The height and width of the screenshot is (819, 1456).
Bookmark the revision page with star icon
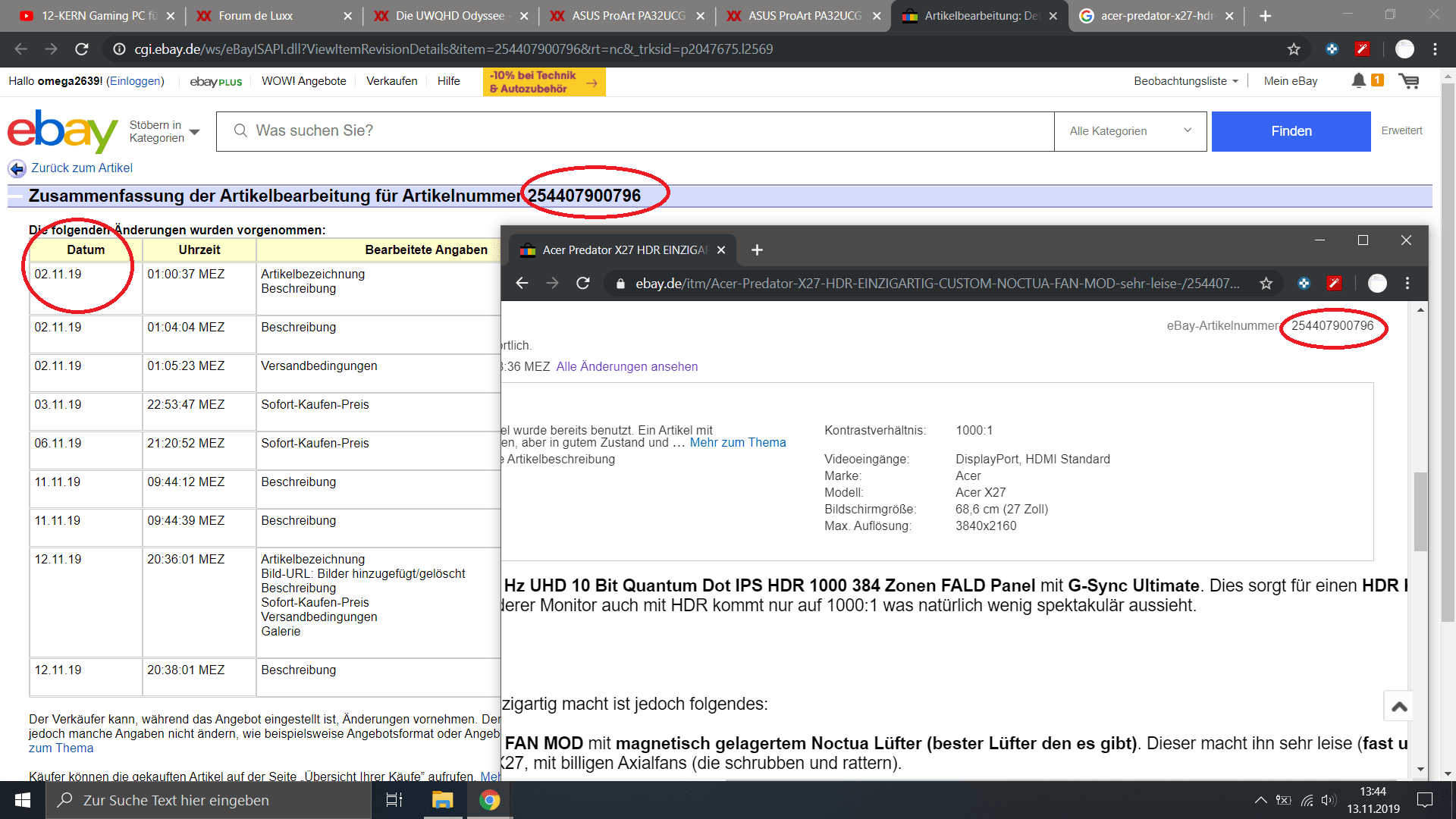coord(1294,49)
